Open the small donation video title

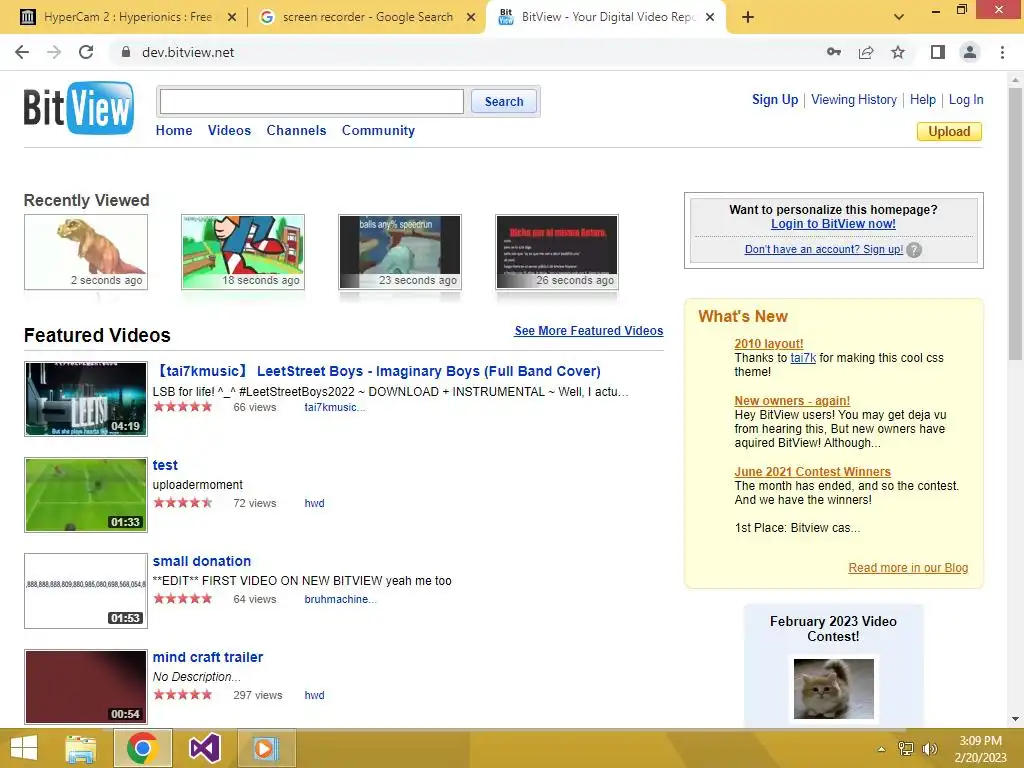[x=202, y=561]
